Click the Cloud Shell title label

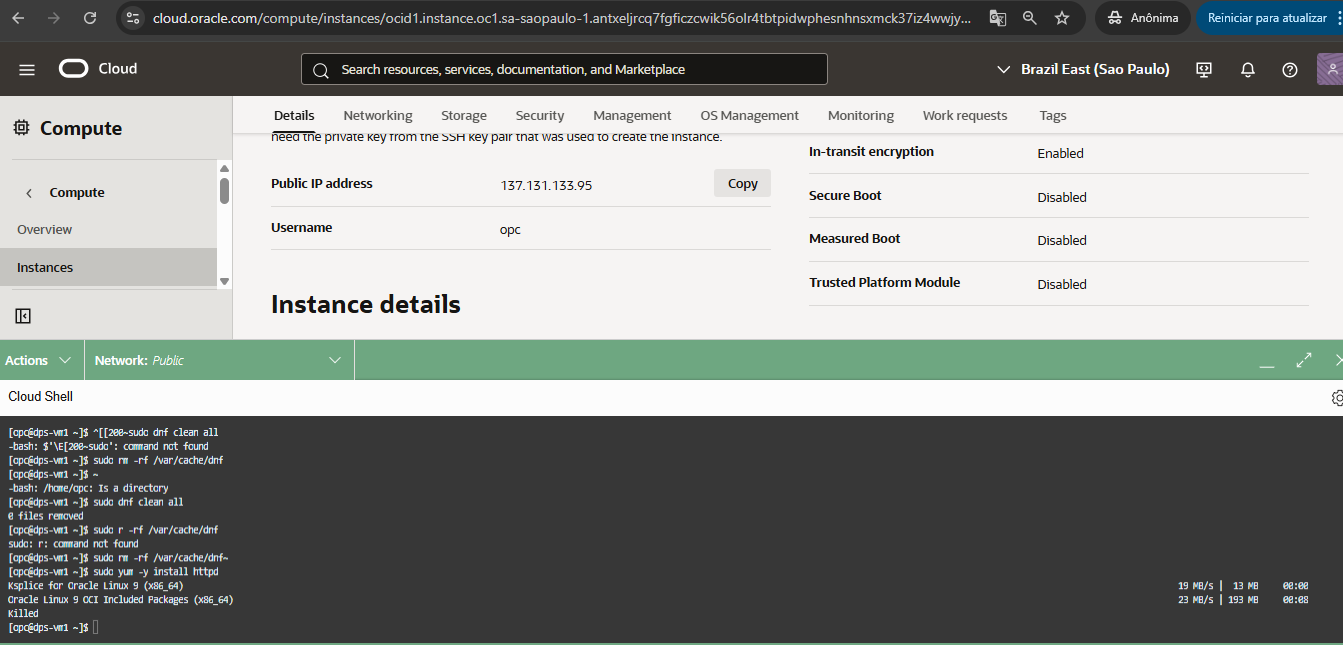(x=41, y=396)
